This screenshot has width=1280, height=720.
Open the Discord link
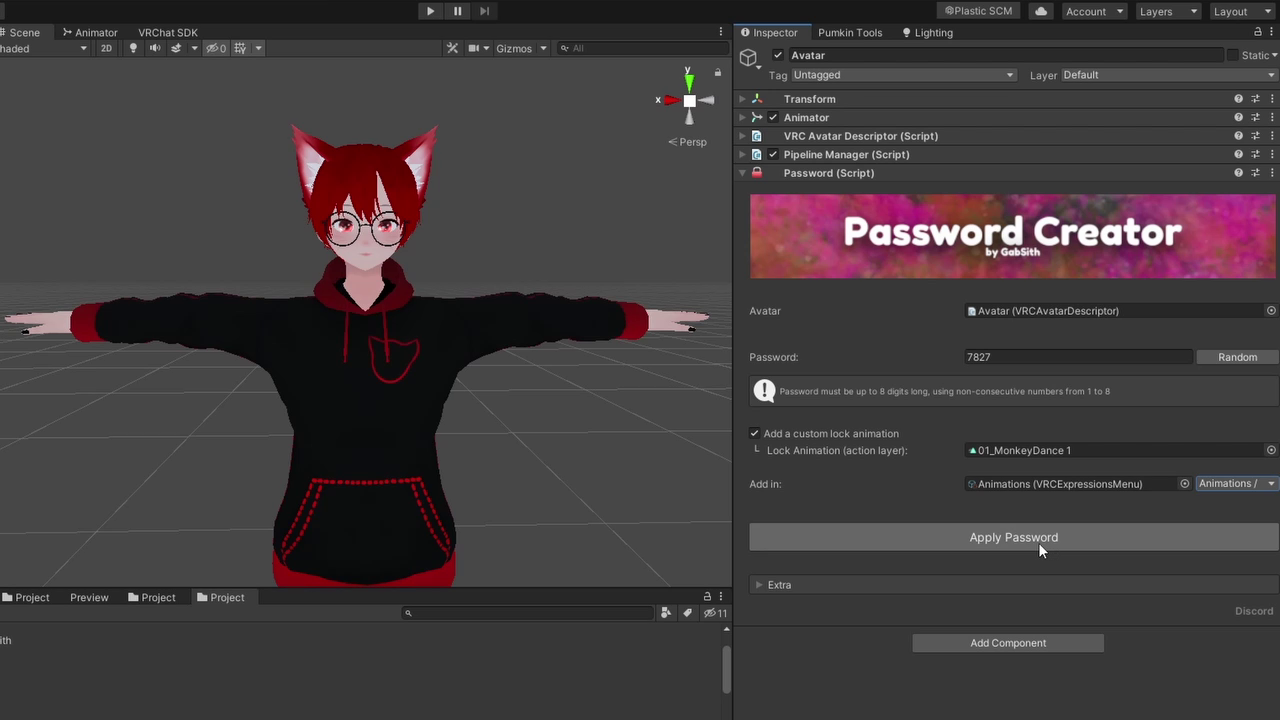coord(1254,611)
